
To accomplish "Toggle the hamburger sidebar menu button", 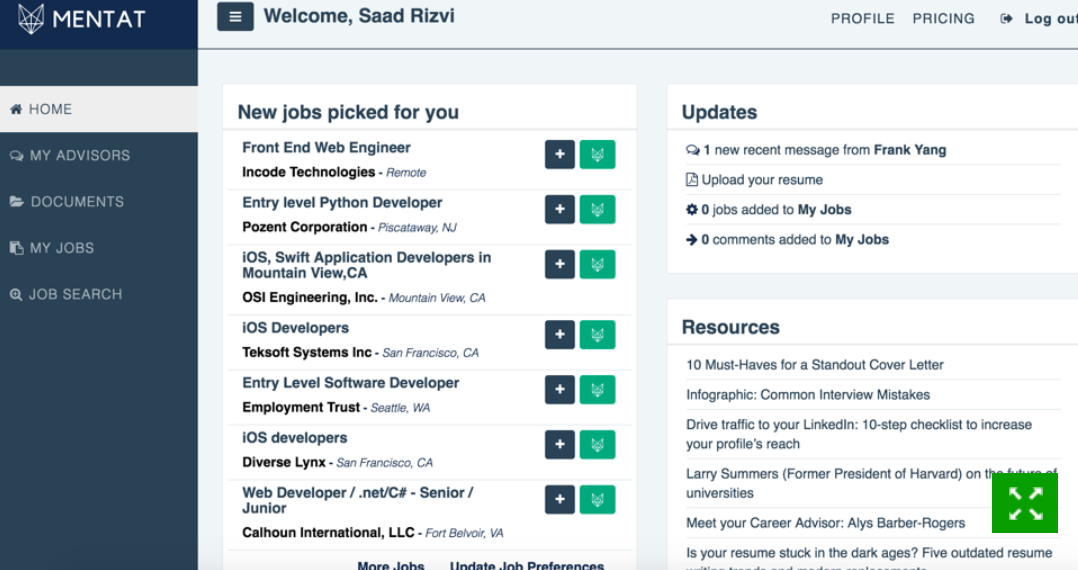I will 235,17.
